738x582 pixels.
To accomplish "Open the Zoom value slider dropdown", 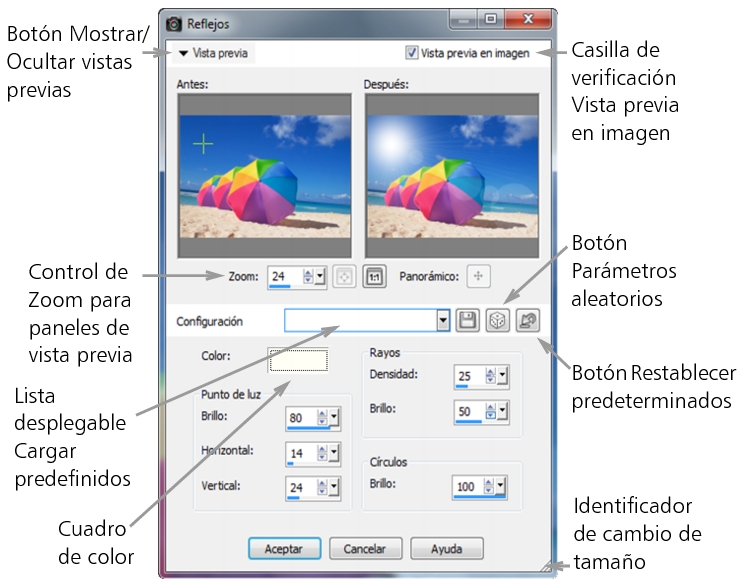I will click(x=319, y=277).
